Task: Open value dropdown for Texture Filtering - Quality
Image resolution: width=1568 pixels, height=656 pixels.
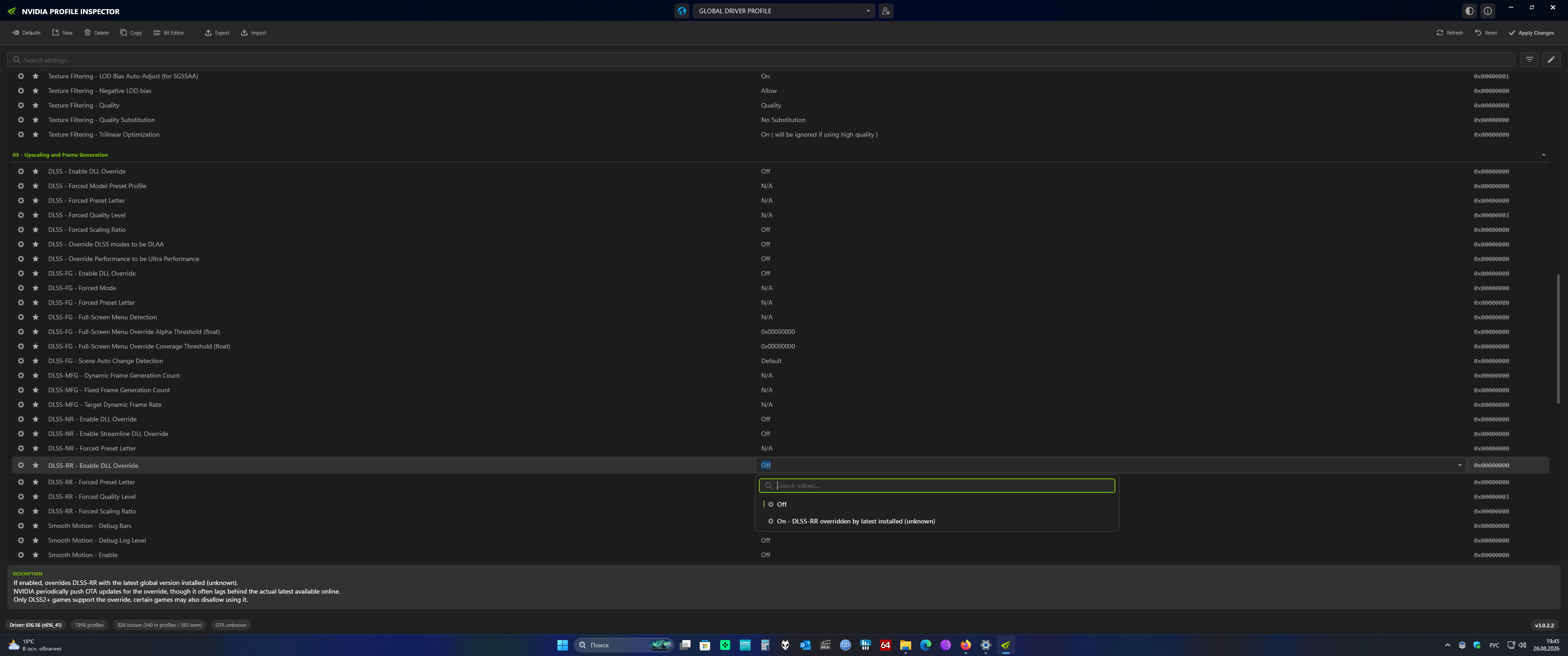Action: point(1110,105)
